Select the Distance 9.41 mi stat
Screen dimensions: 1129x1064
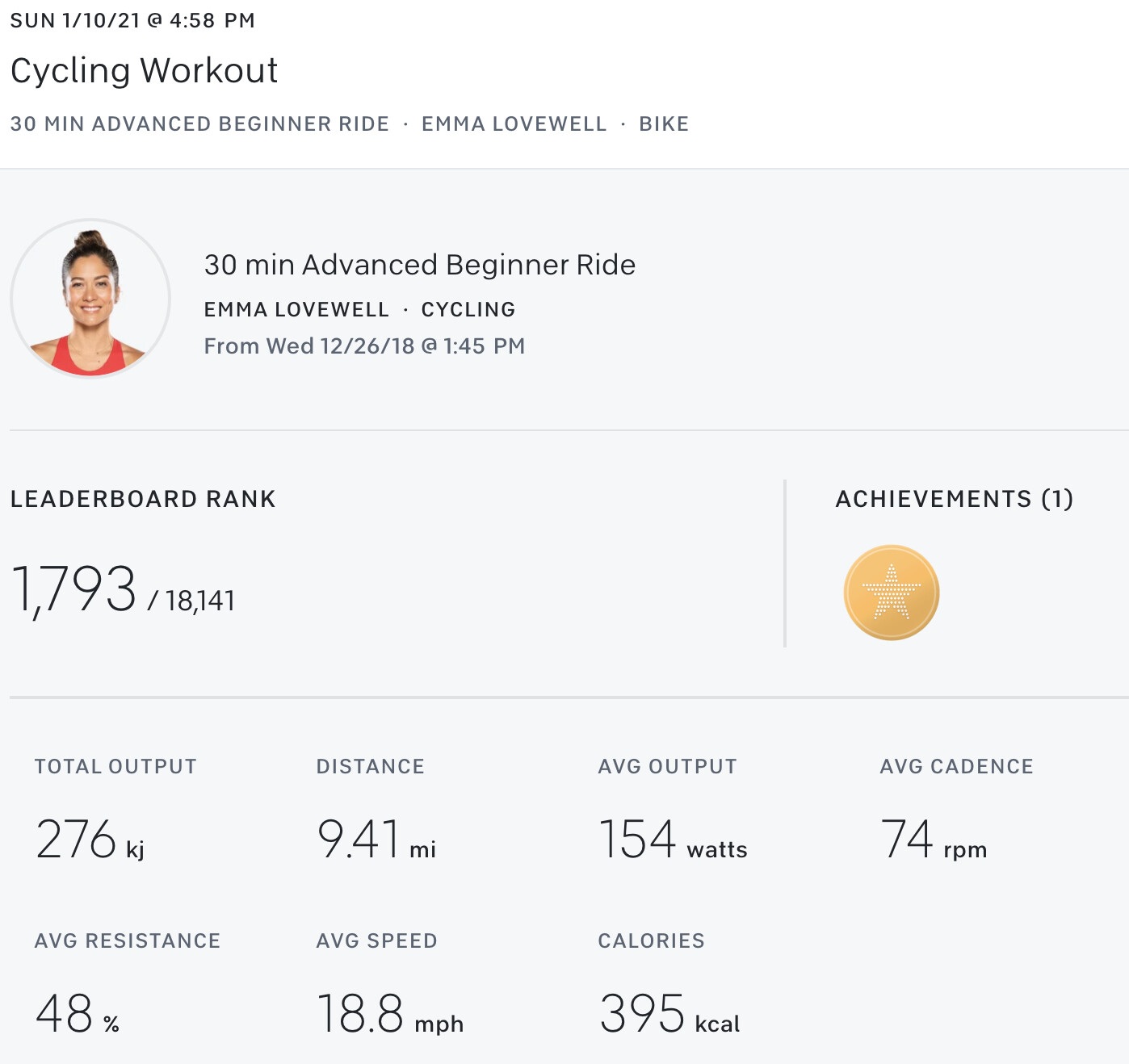coord(376,839)
